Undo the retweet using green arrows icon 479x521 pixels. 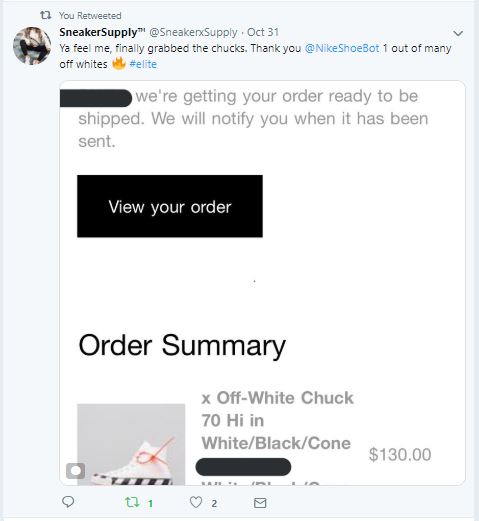click(132, 502)
